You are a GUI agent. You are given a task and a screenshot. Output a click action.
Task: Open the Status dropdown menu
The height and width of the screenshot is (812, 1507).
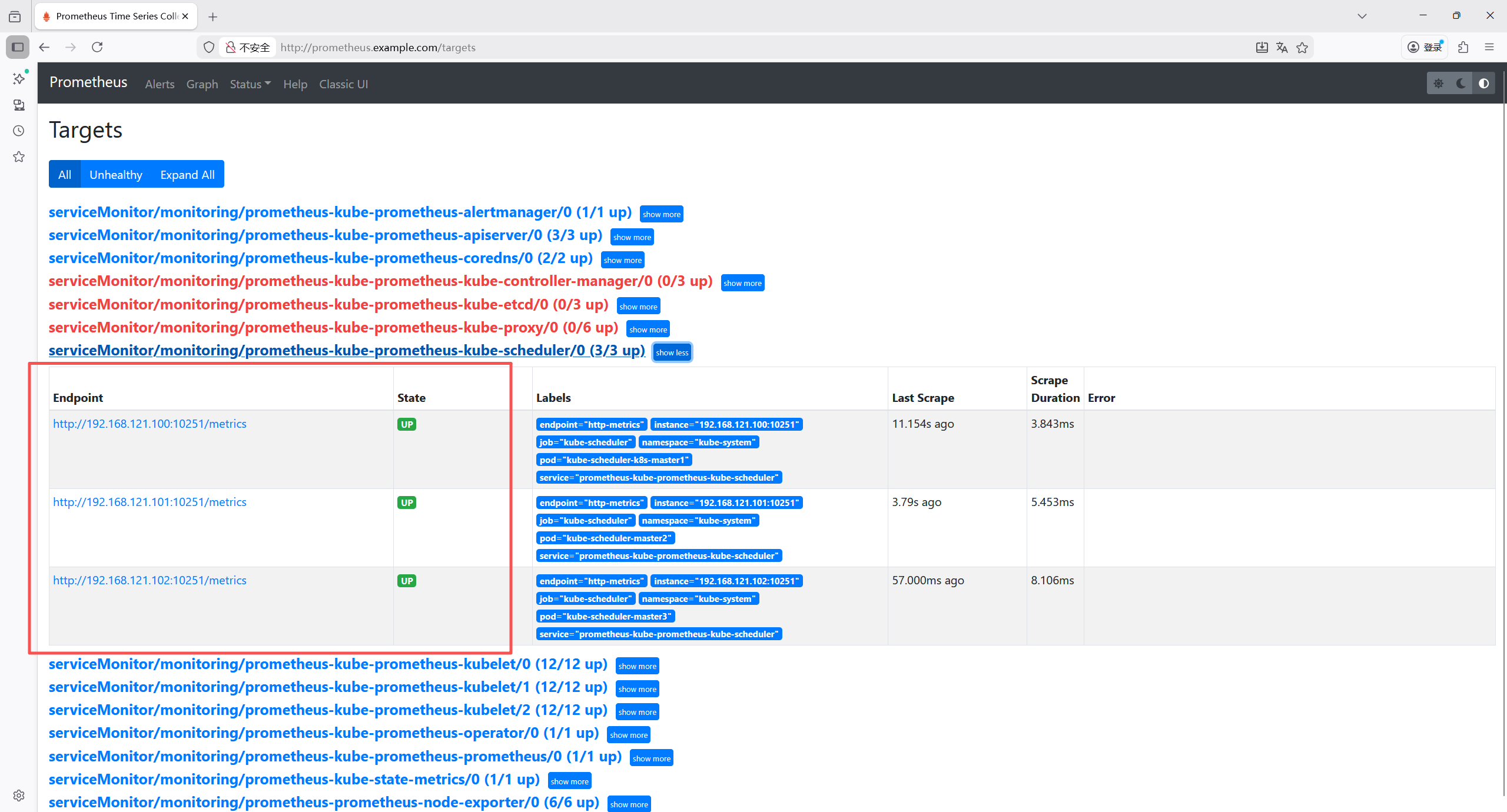[250, 84]
